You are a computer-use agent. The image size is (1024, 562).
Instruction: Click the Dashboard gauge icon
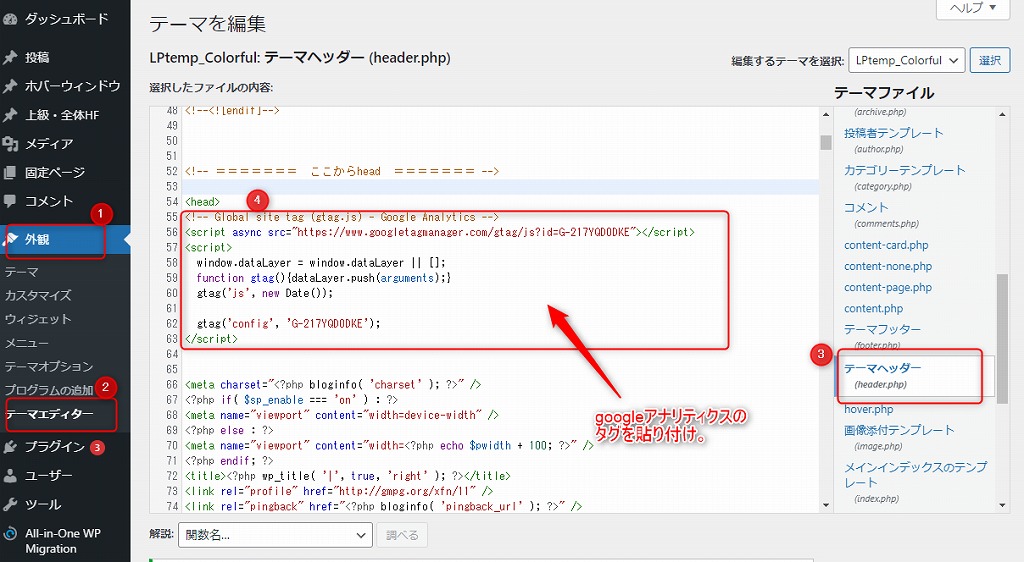(x=11, y=19)
